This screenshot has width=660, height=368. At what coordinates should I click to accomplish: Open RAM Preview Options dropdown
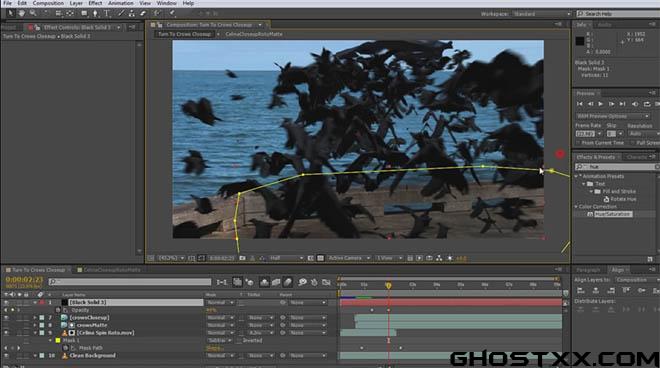point(613,116)
